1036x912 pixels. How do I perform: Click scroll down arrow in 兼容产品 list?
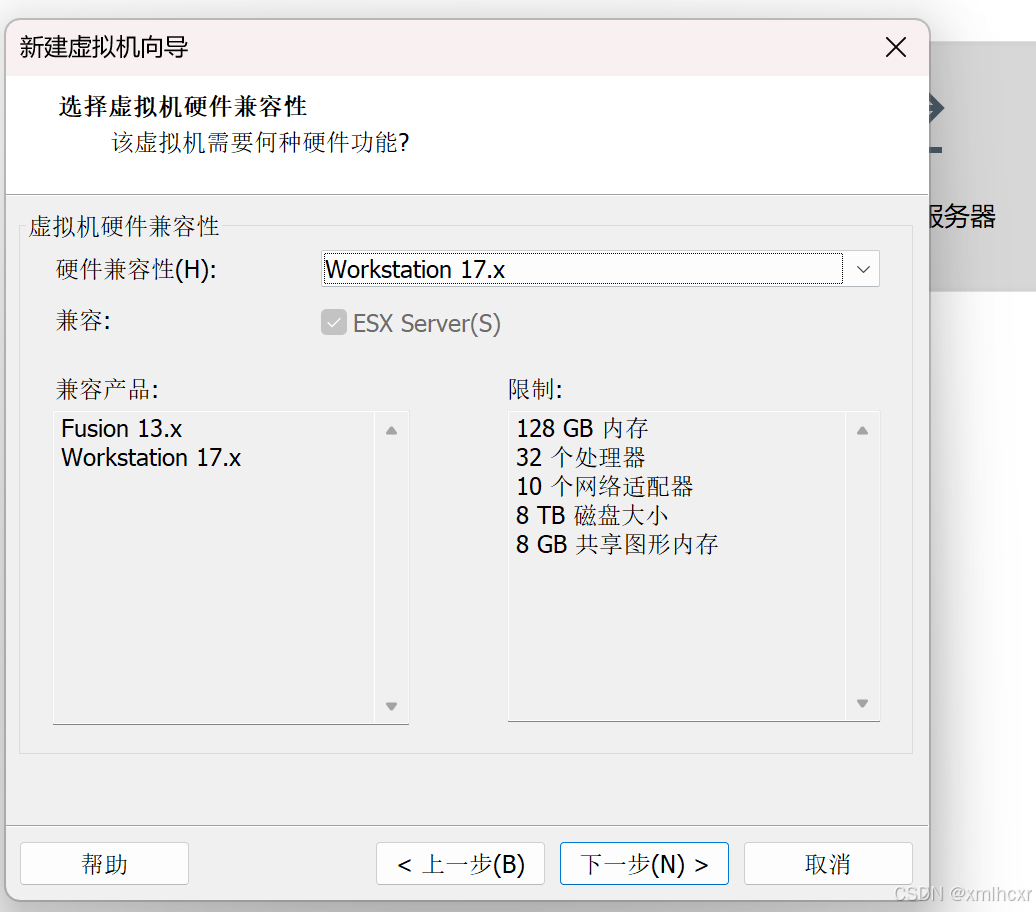pyautogui.click(x=391, y=706)
